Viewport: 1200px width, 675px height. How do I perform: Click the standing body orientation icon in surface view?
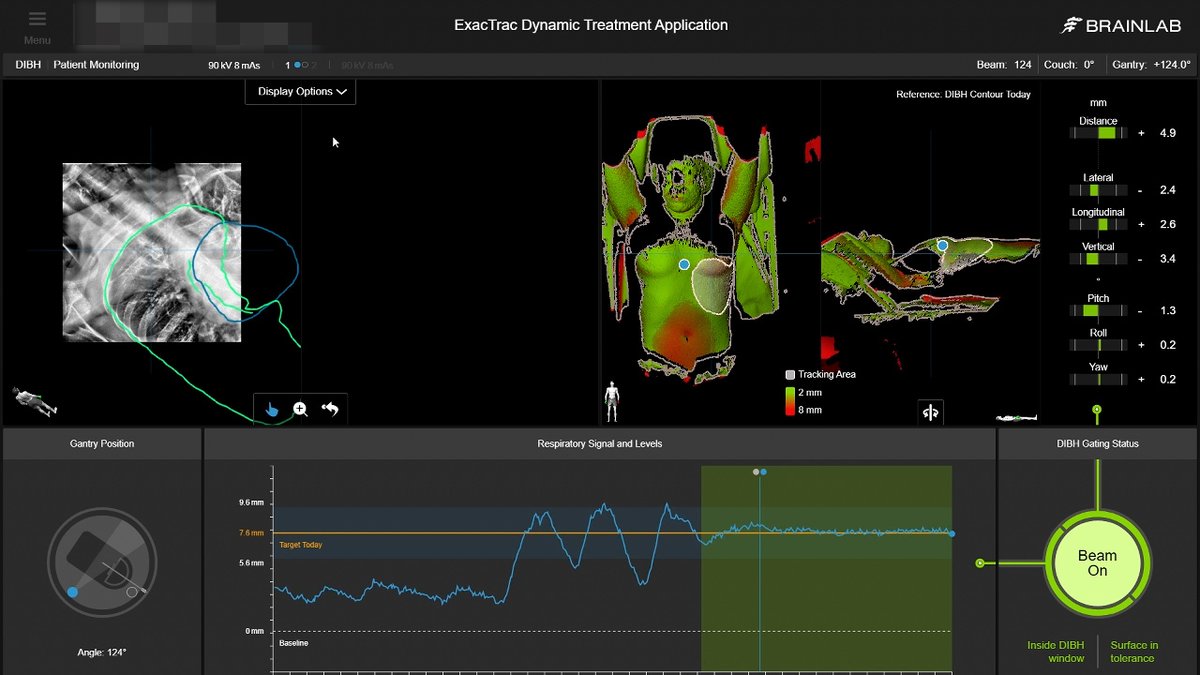point(611,401)
